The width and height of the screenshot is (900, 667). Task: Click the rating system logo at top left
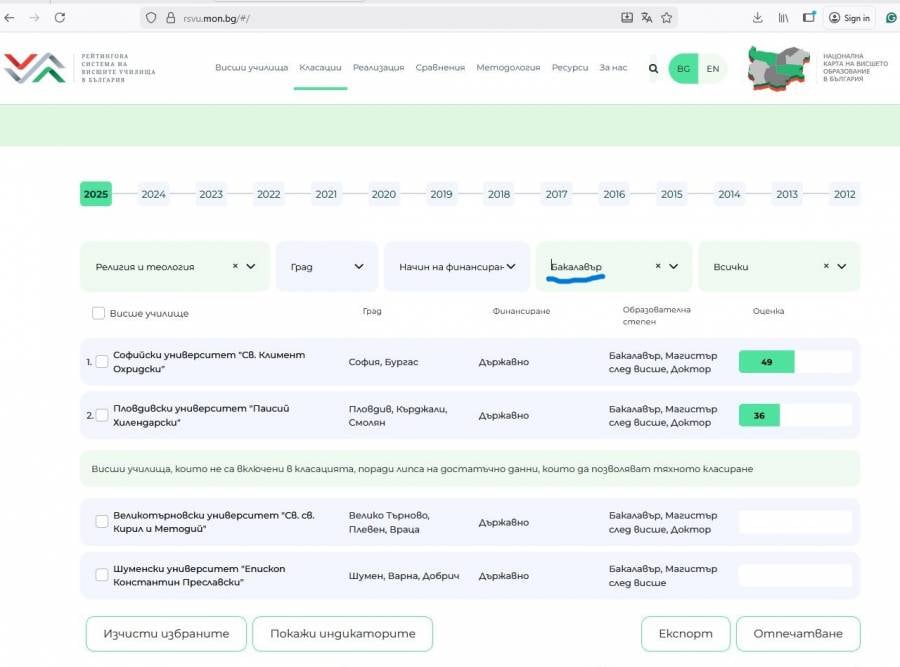pyautogui.click(x=80, y=68)
